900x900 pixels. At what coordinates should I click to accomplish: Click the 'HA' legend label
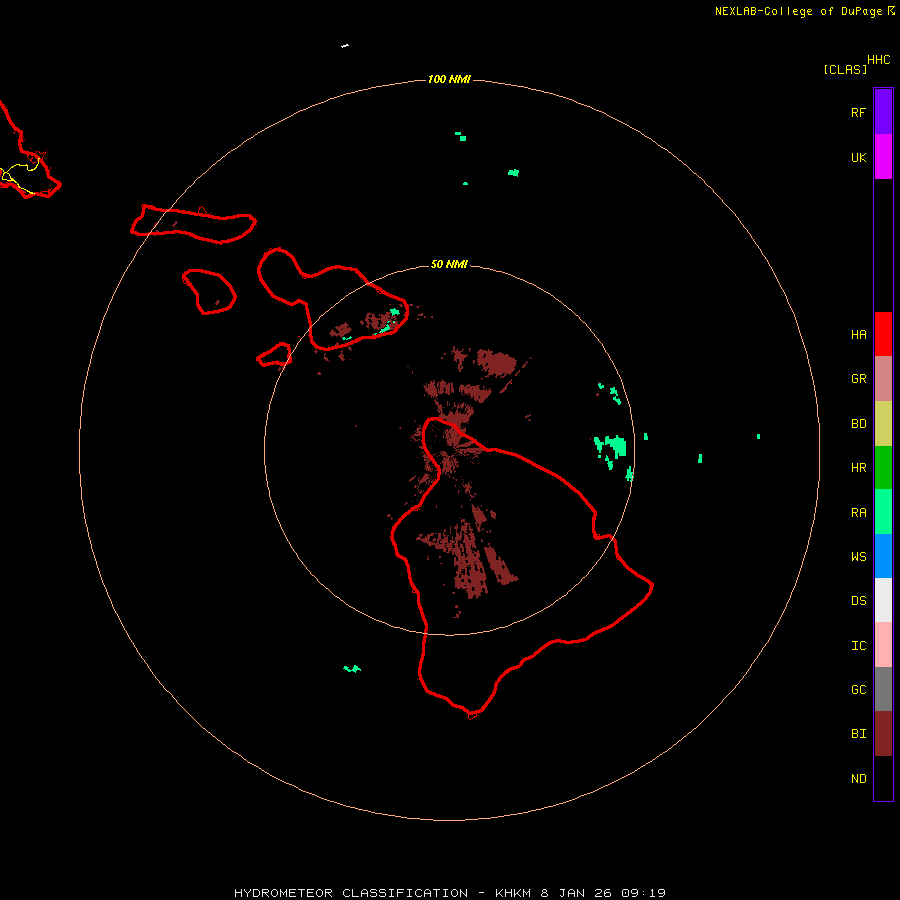point(858,335)
